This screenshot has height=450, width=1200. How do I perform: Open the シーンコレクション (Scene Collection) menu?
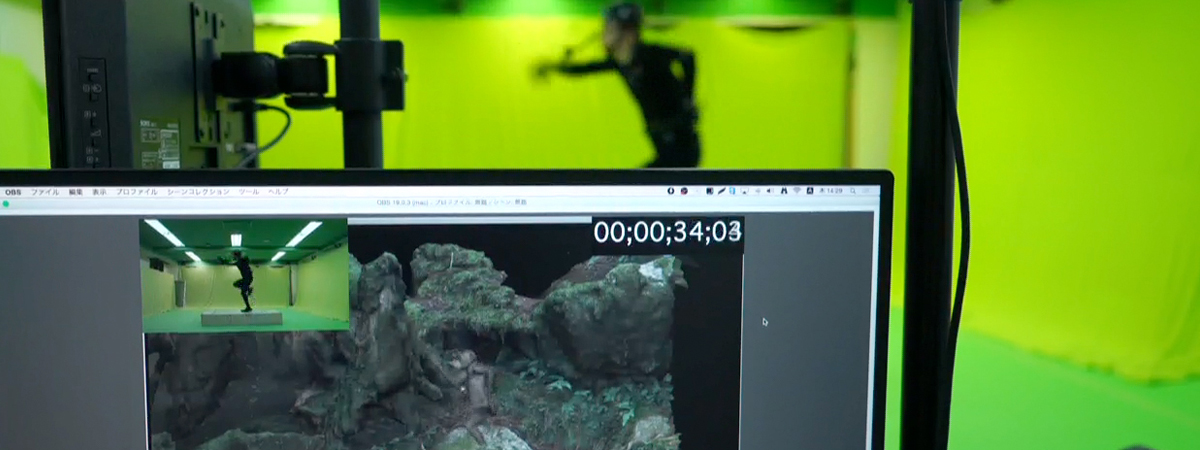(x=198, y=191)
